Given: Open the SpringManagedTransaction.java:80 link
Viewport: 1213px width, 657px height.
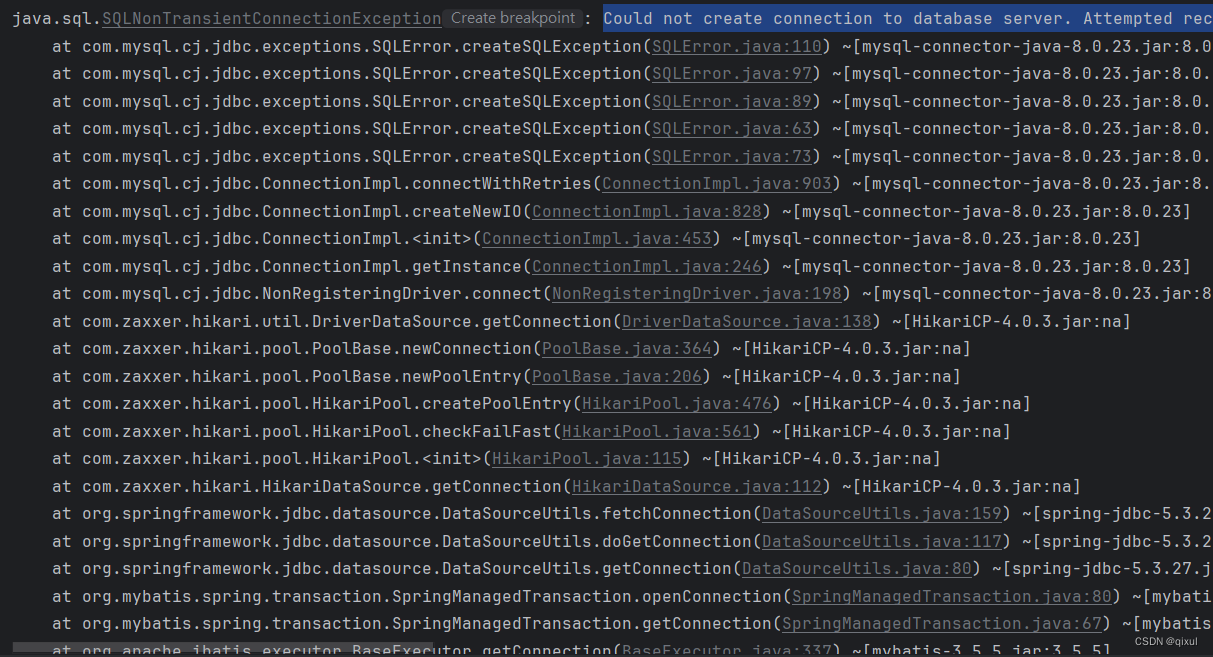Looking at the screenshot, I should click(951, 596).
